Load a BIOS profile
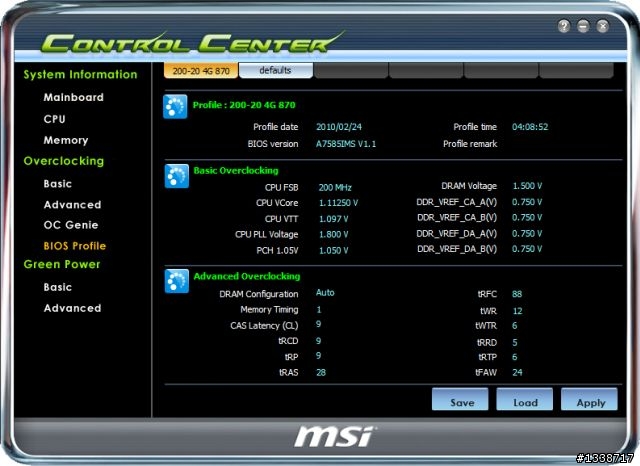This screenshot has height=466, width=640. [x=524, y=399]
